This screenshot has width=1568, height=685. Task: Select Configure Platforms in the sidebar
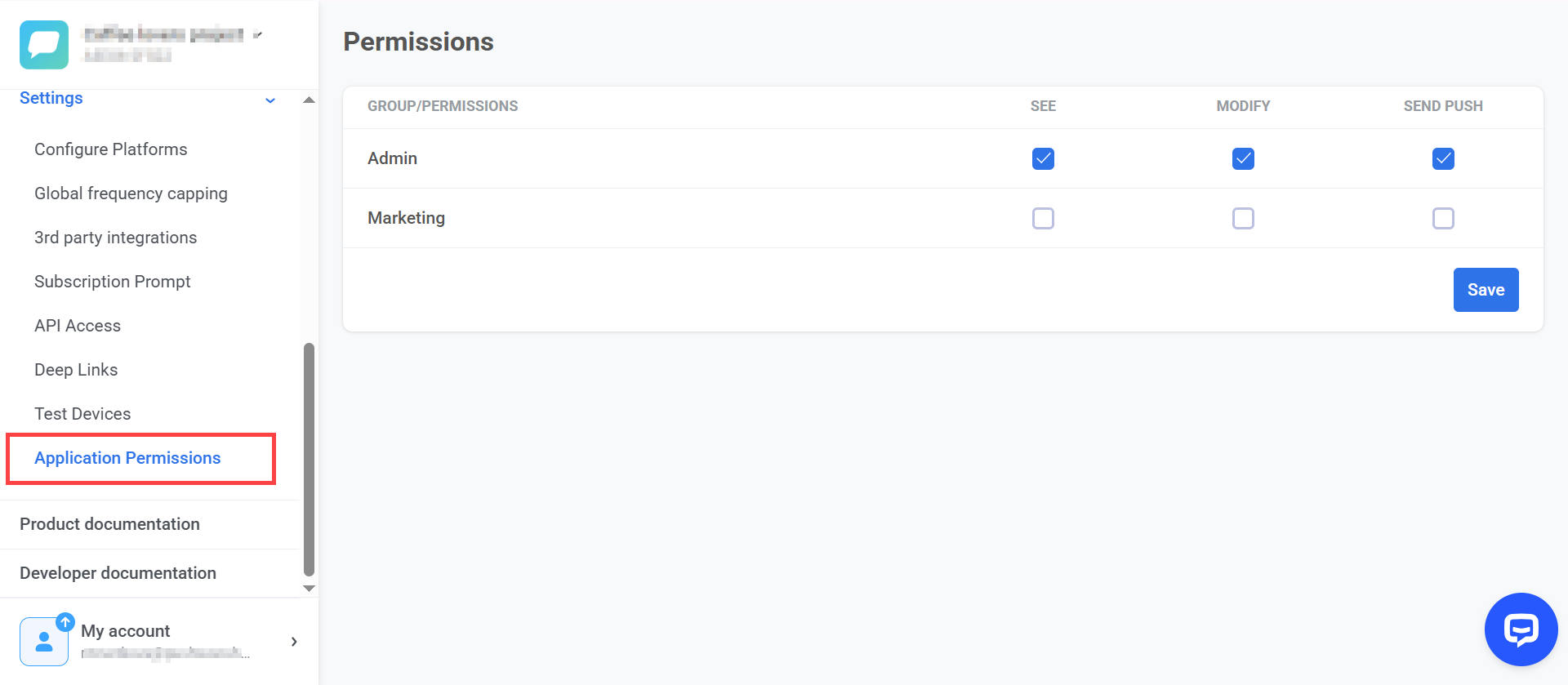(110, 149)
